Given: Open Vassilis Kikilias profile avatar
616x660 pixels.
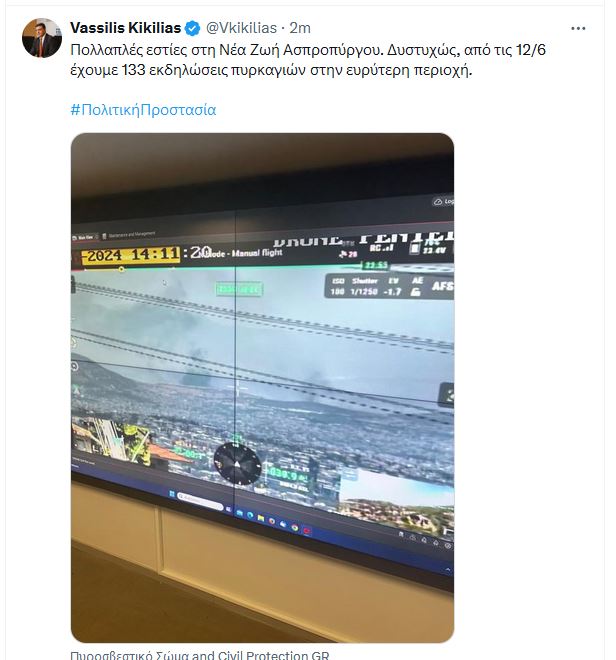Looking at the screenshot, I should tap(42, 38).
